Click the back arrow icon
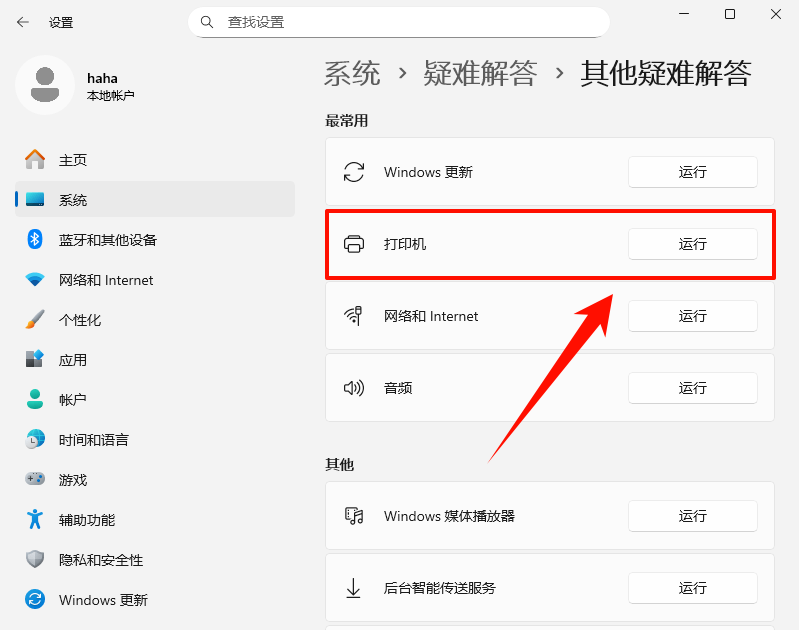 [x=23, y=22]
